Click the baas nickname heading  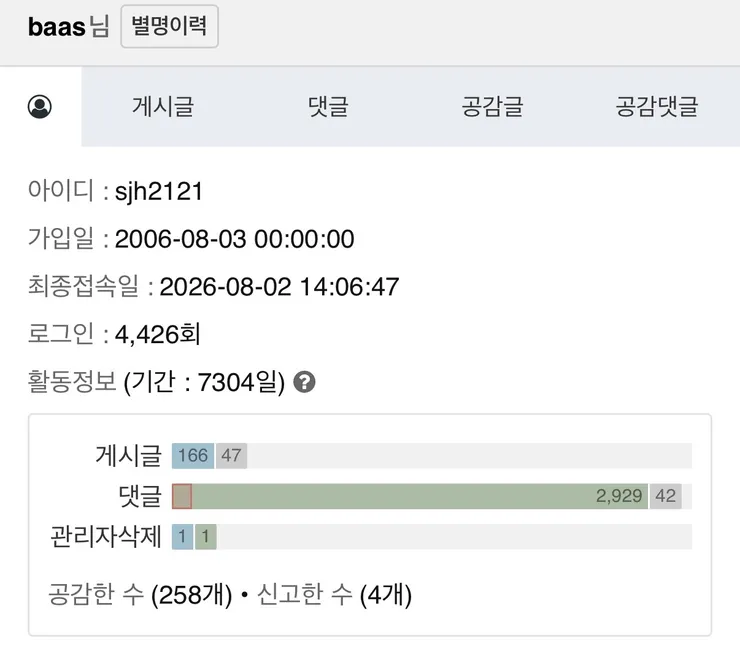[x=57, y=26]
